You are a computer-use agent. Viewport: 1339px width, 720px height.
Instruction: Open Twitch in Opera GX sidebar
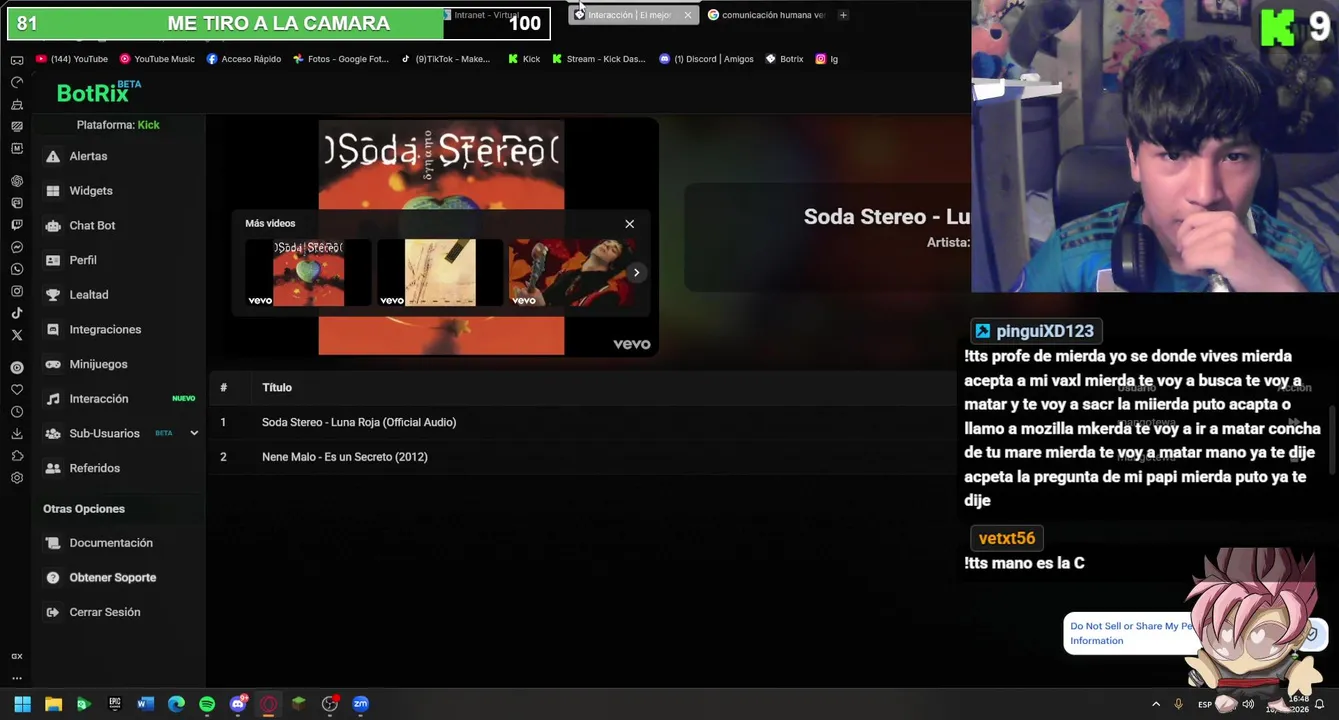coord(17,225)
